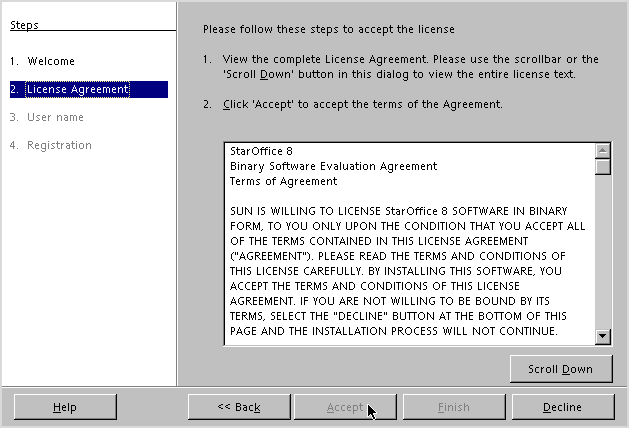This screenshot has height=428, width=629.
Task: Click the Finish button
Action: (x=454, y=407)
